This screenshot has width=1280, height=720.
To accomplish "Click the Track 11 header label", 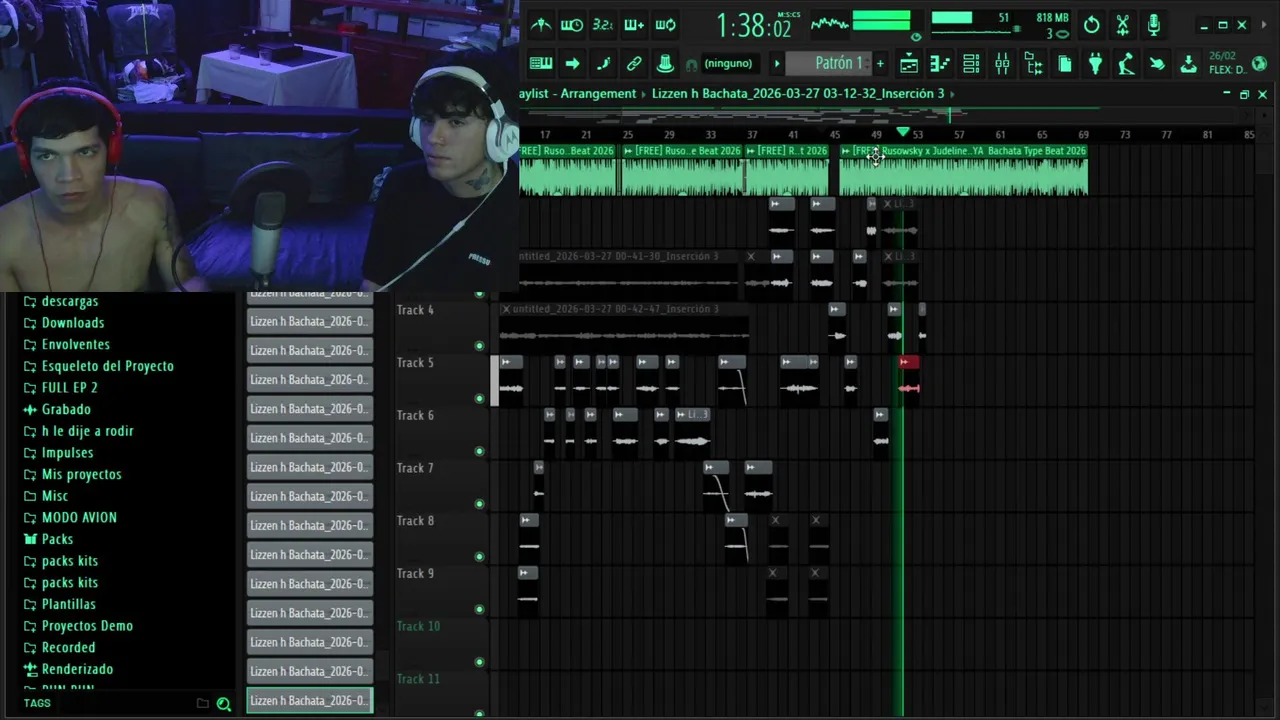I will click(x=418, y=679).
